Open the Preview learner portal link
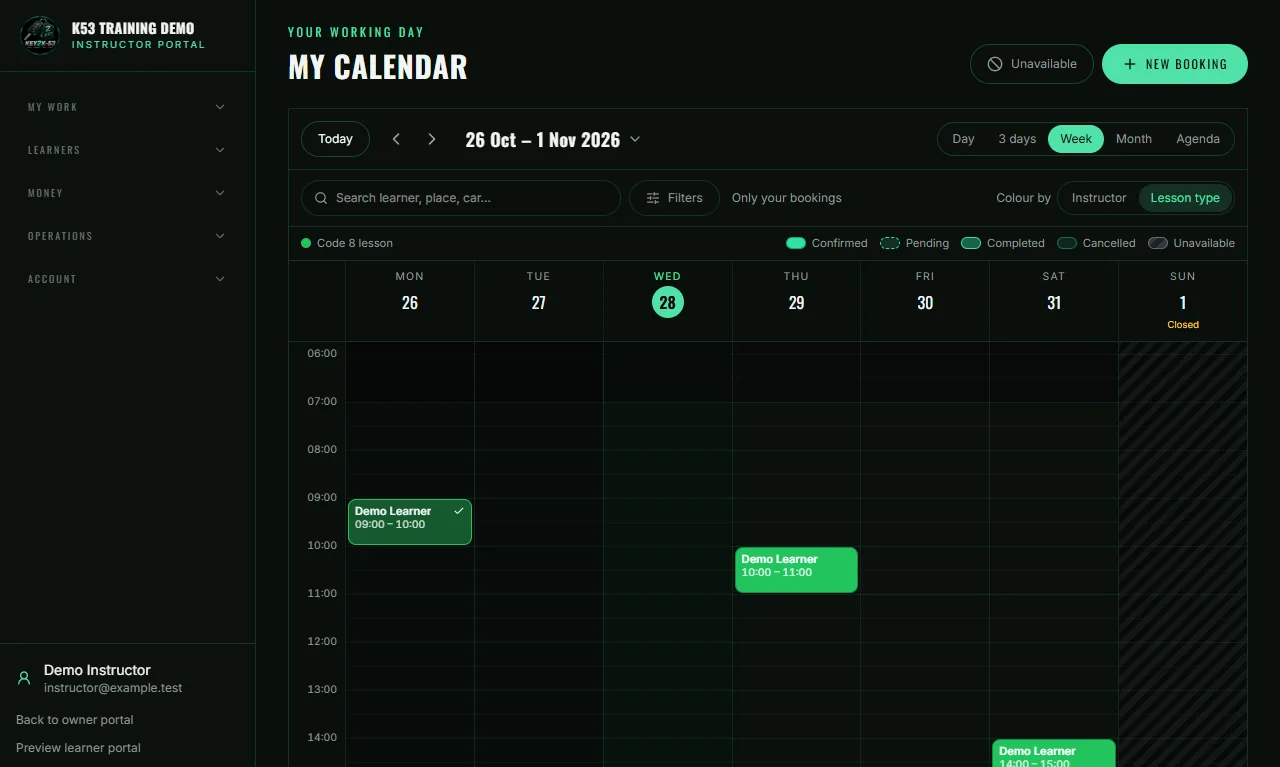1280x767 pixels. tap(78, 748)
